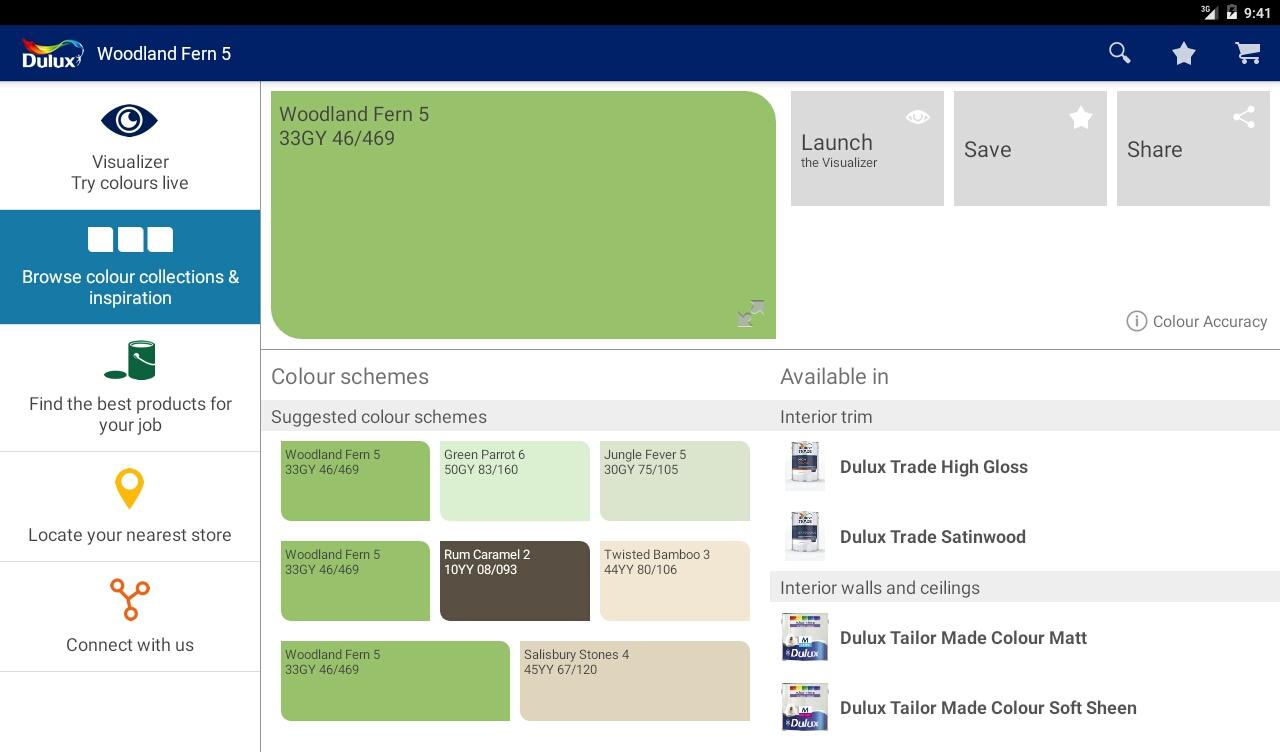The image size is (1280, 752).
Task: Tap the Visualizer eye icon in sidebar
Action: tap(130, 121)
